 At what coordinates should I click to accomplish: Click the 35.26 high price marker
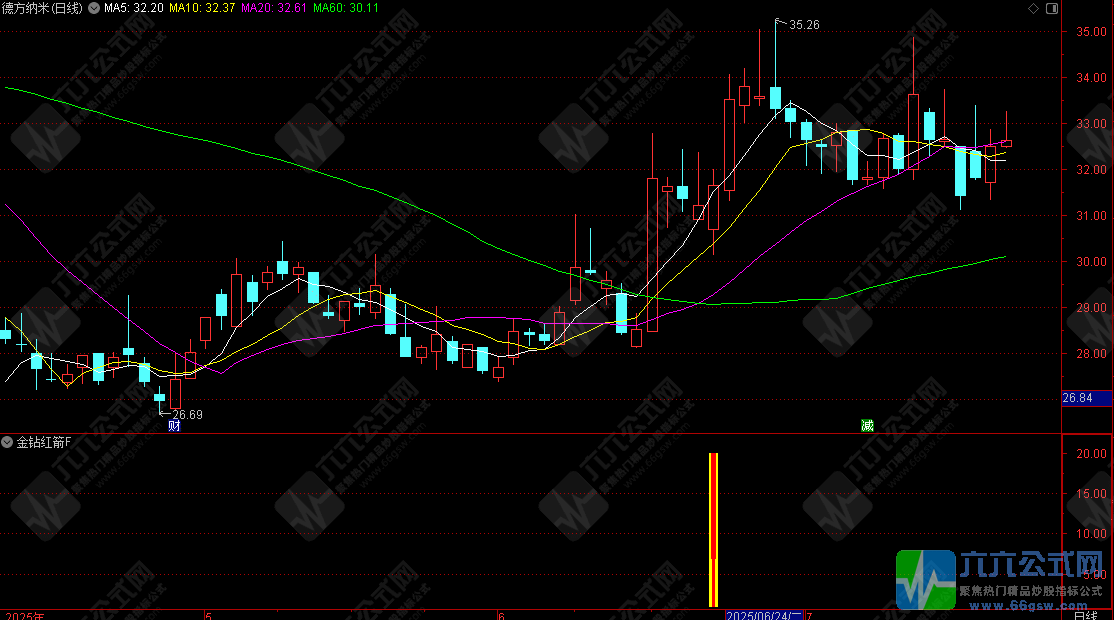pyautogui.click(x=804, y=24)
